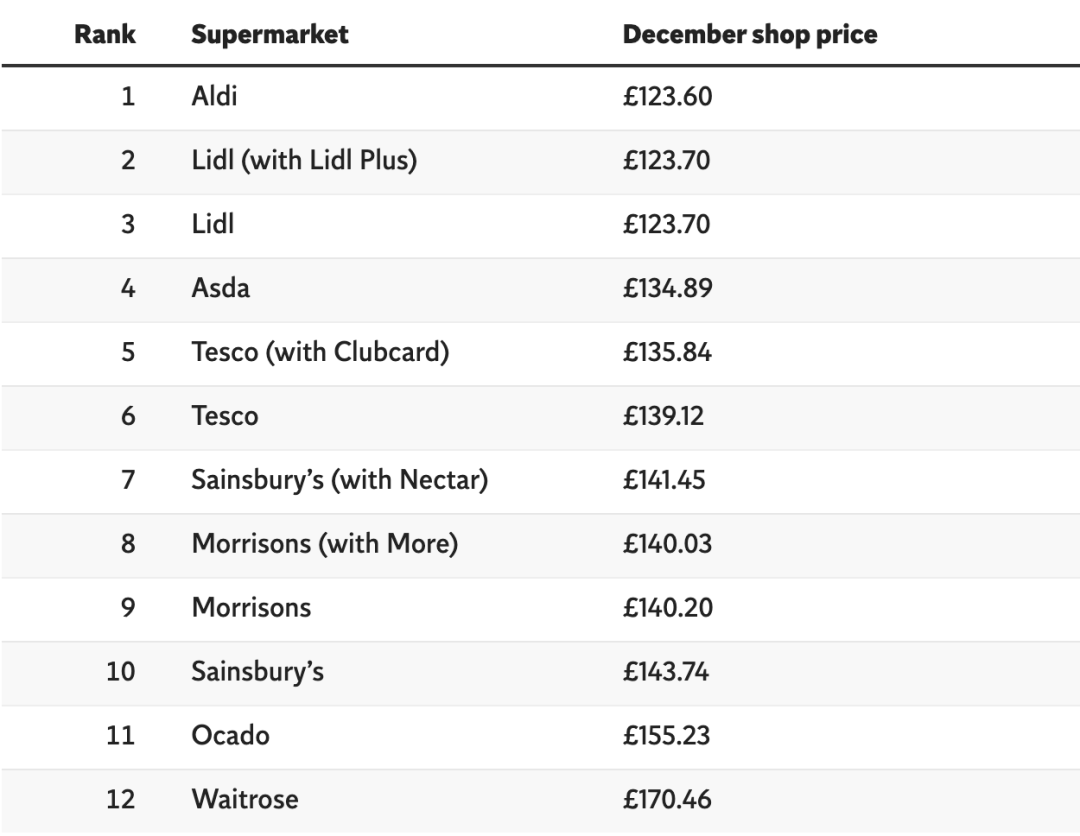Click the £123.60 price for Aldi
This screenshot has height=836, width=1080.
tap(667, 97)
